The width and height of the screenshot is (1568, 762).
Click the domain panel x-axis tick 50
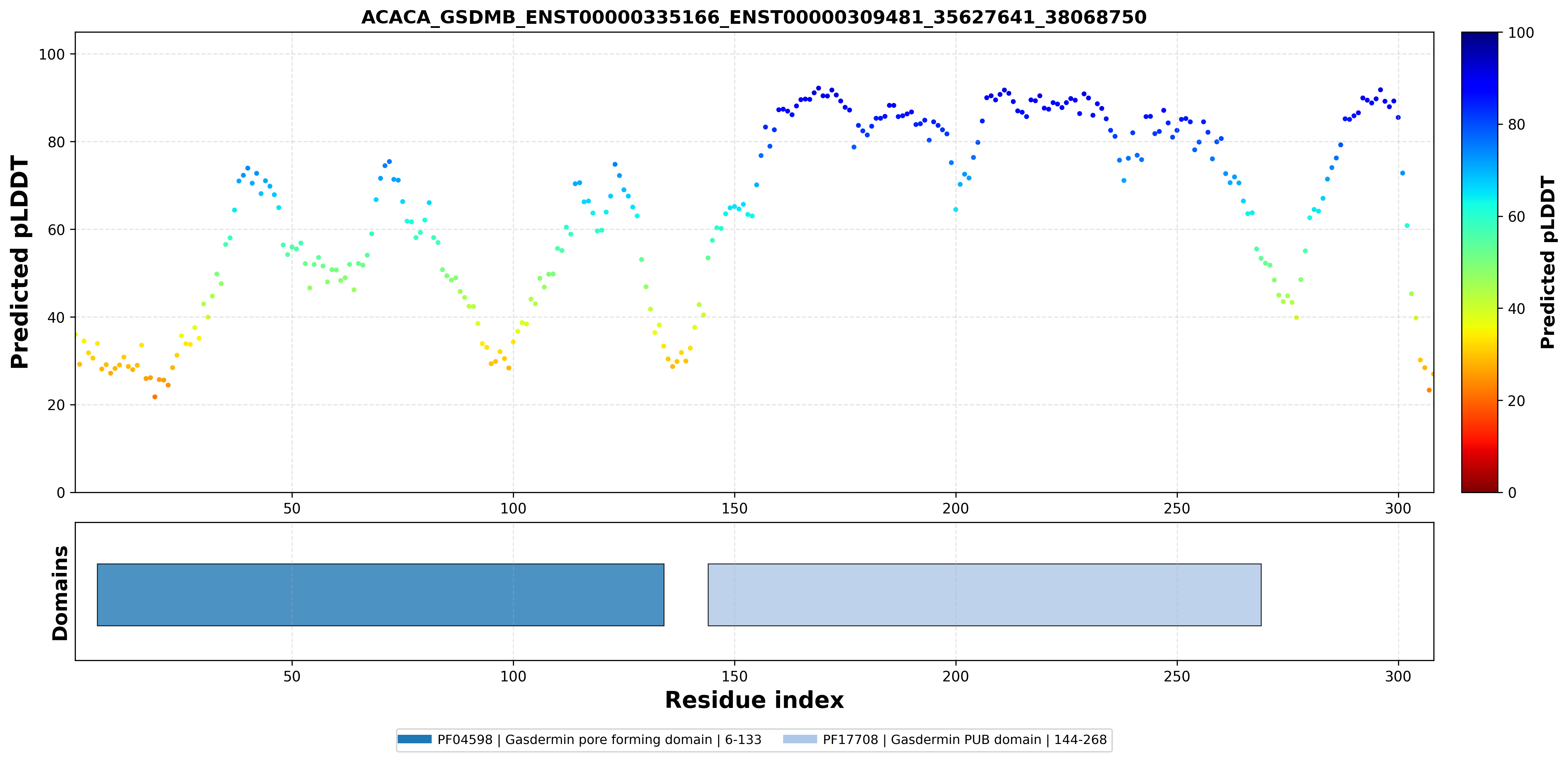pos(292,676)
